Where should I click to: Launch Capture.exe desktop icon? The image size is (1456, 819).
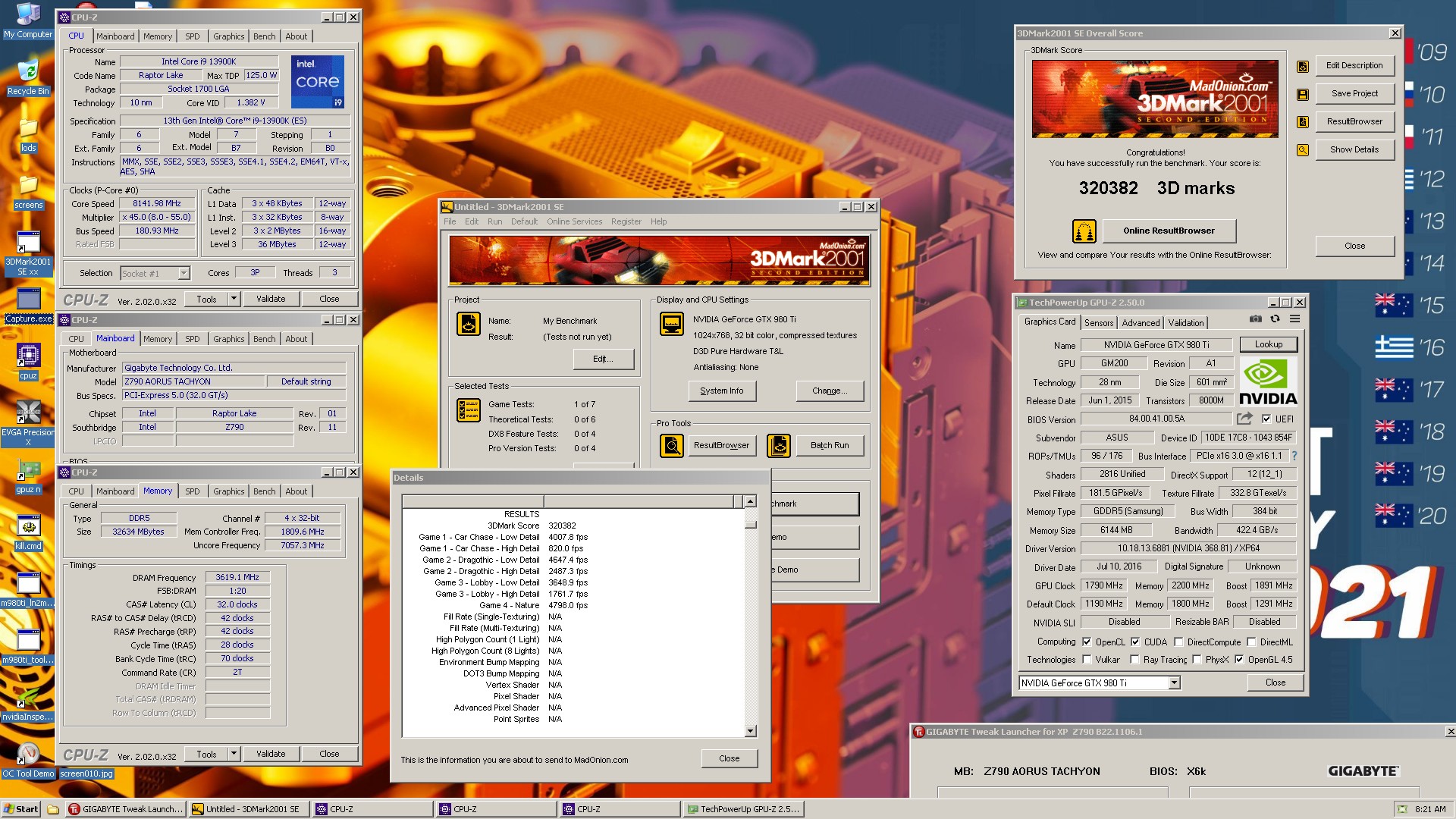(x=28, y=306)
